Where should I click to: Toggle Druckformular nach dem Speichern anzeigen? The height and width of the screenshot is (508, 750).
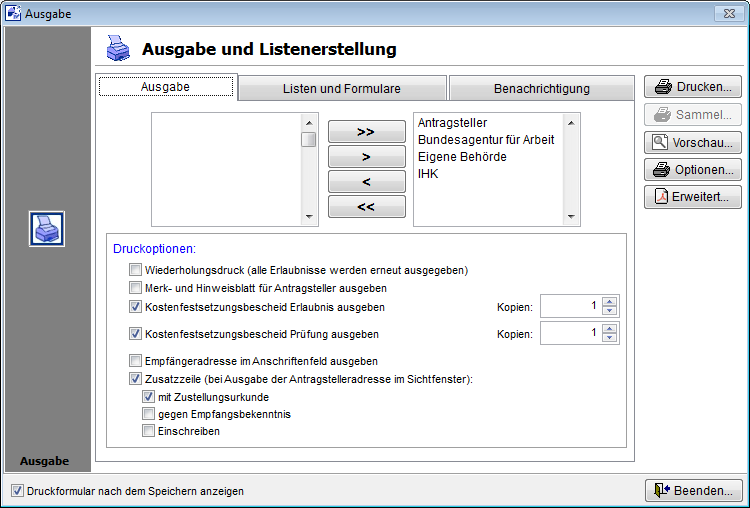(17, 491)
